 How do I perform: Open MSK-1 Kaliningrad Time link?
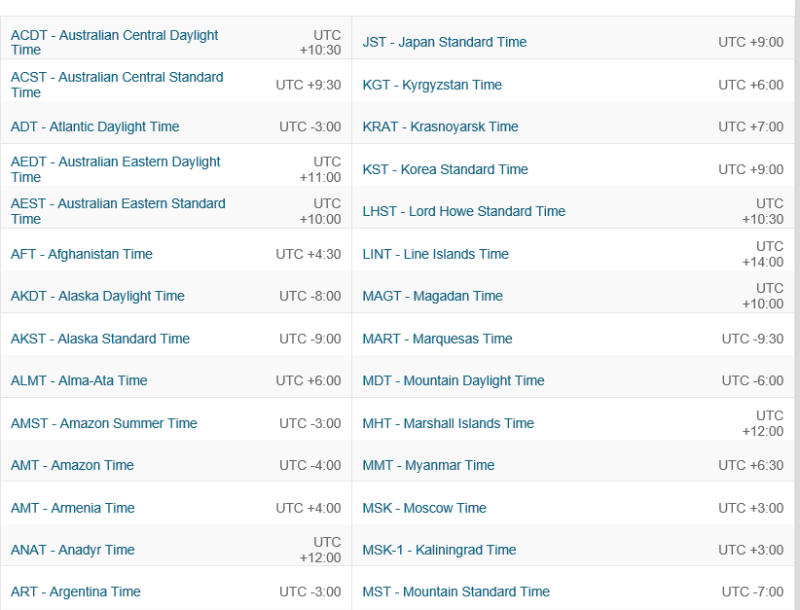(x=439, y=550)
